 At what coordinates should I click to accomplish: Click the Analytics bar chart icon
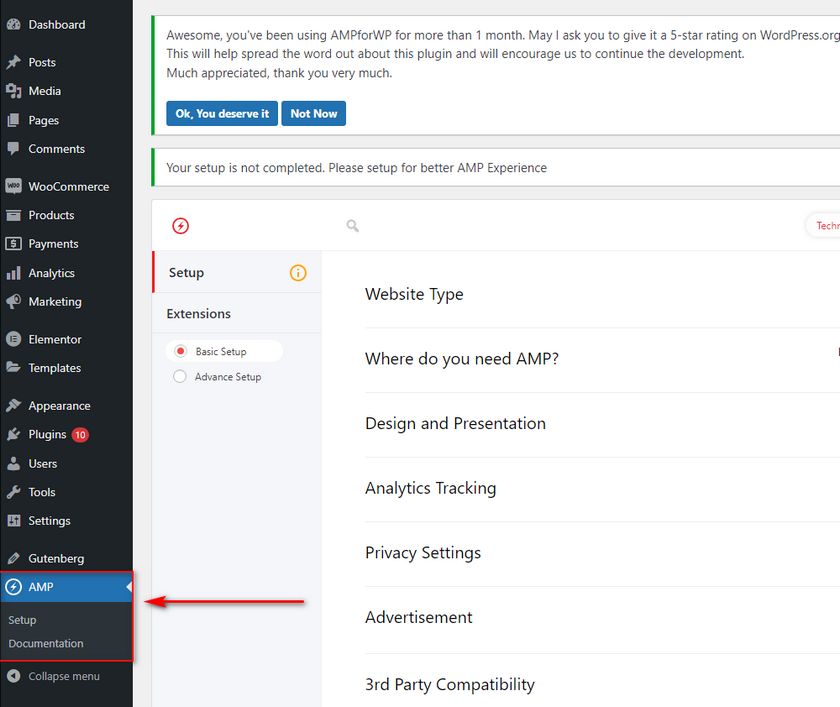coord(13,273)
